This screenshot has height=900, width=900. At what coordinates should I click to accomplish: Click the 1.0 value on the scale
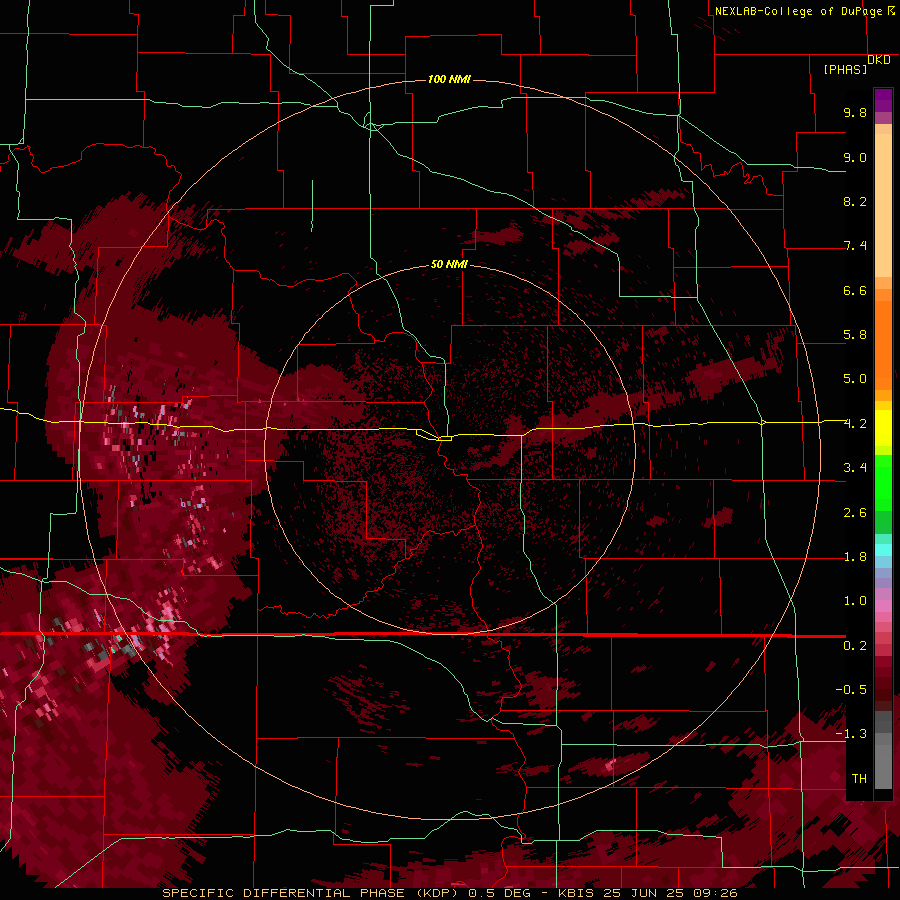[x=855, y=601]
